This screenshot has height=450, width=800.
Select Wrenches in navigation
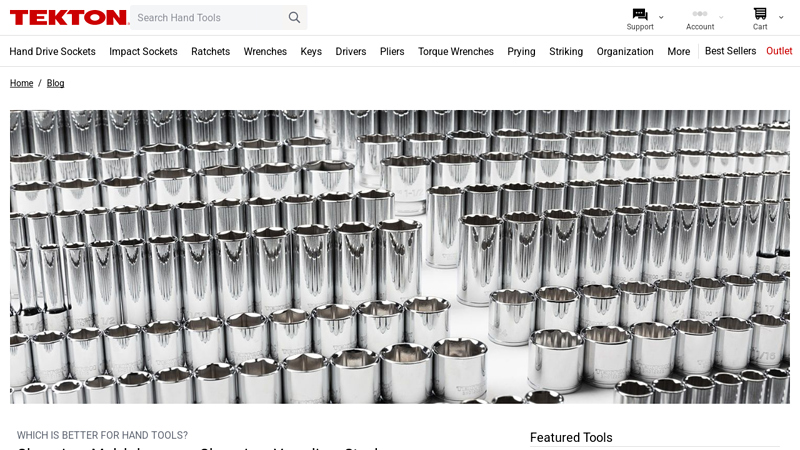click(x=265, y=52)
